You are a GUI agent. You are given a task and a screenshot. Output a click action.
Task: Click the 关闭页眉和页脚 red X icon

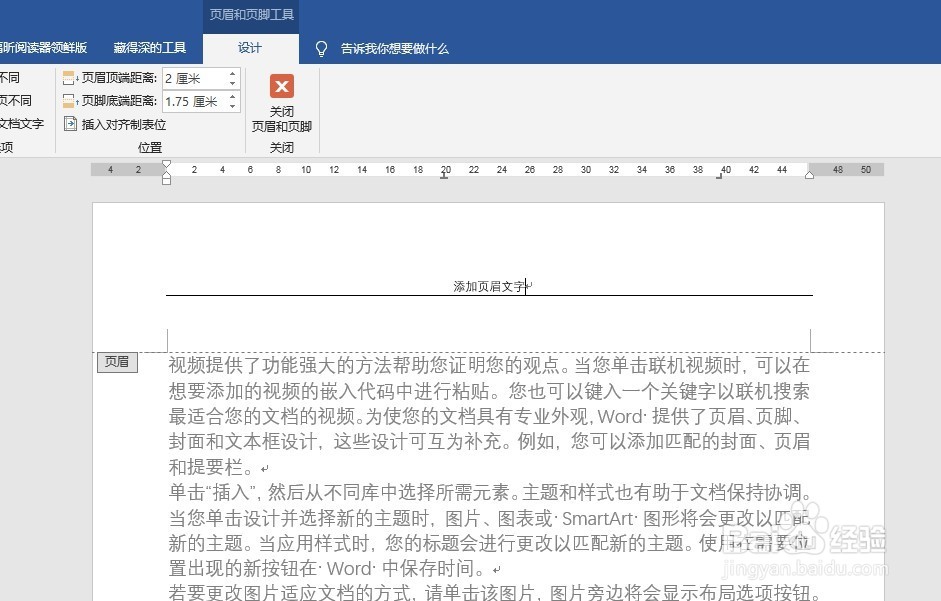tap(281, 86)
